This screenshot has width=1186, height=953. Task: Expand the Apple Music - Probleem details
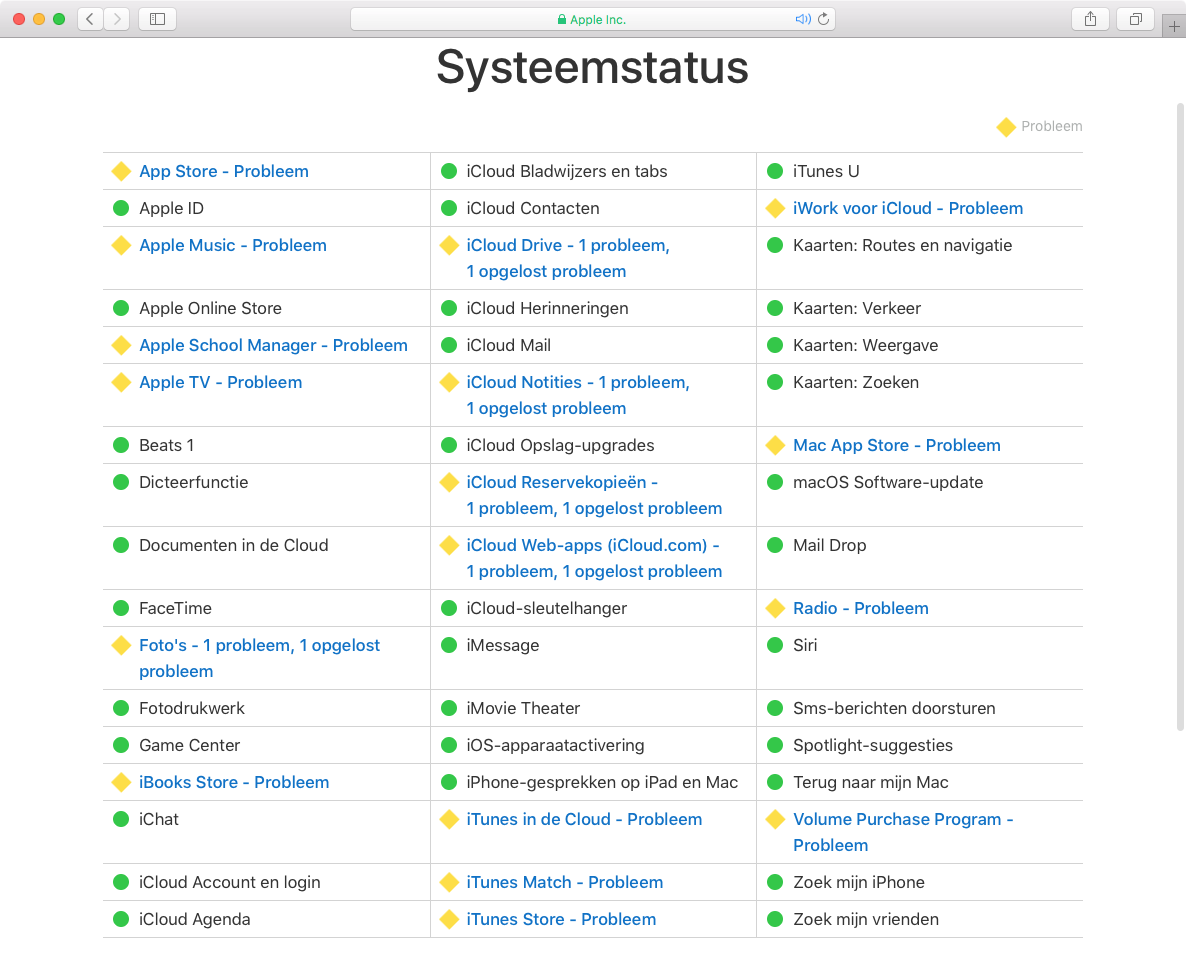233,245
